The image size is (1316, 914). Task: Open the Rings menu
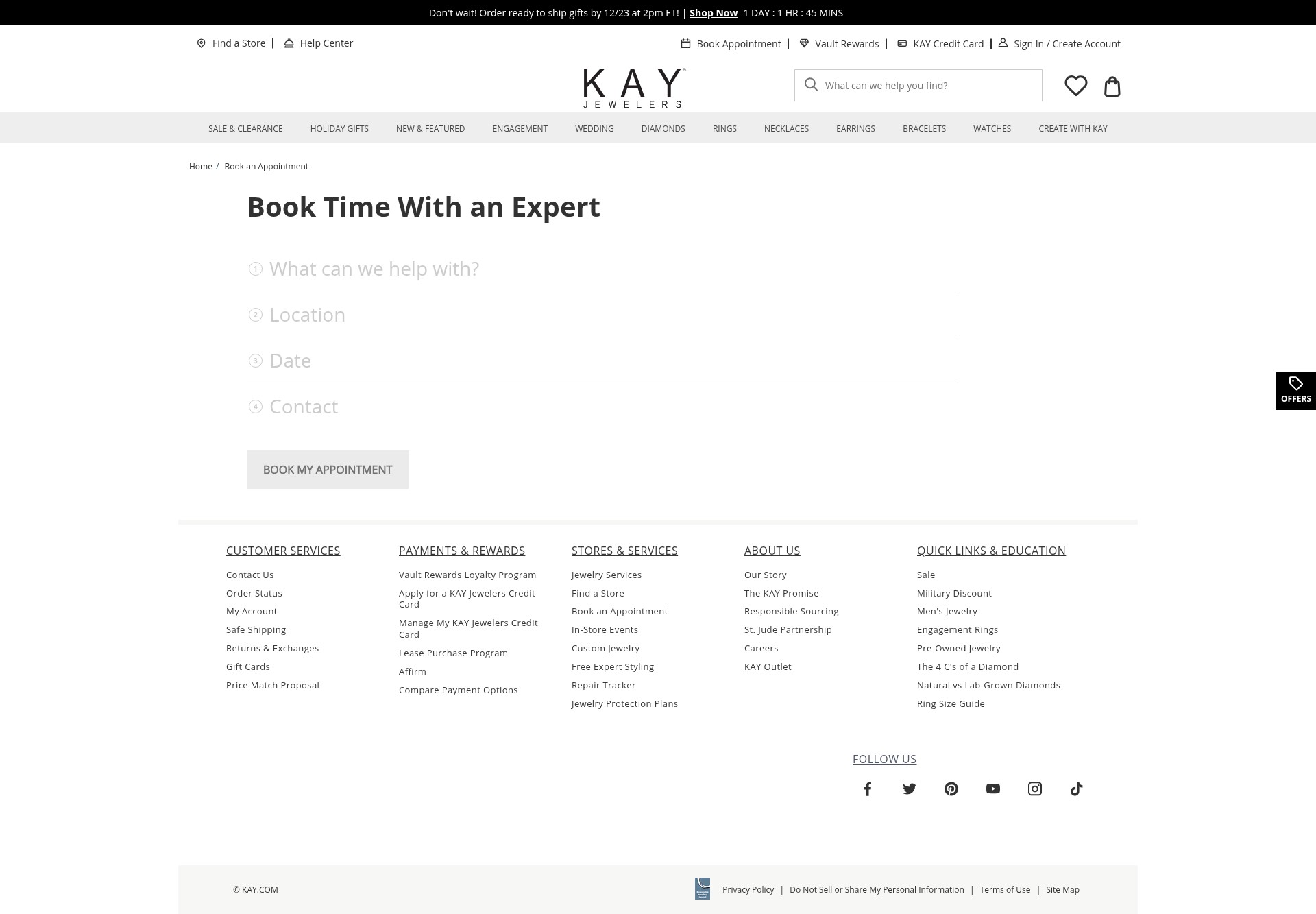click(x=724, y=128)
